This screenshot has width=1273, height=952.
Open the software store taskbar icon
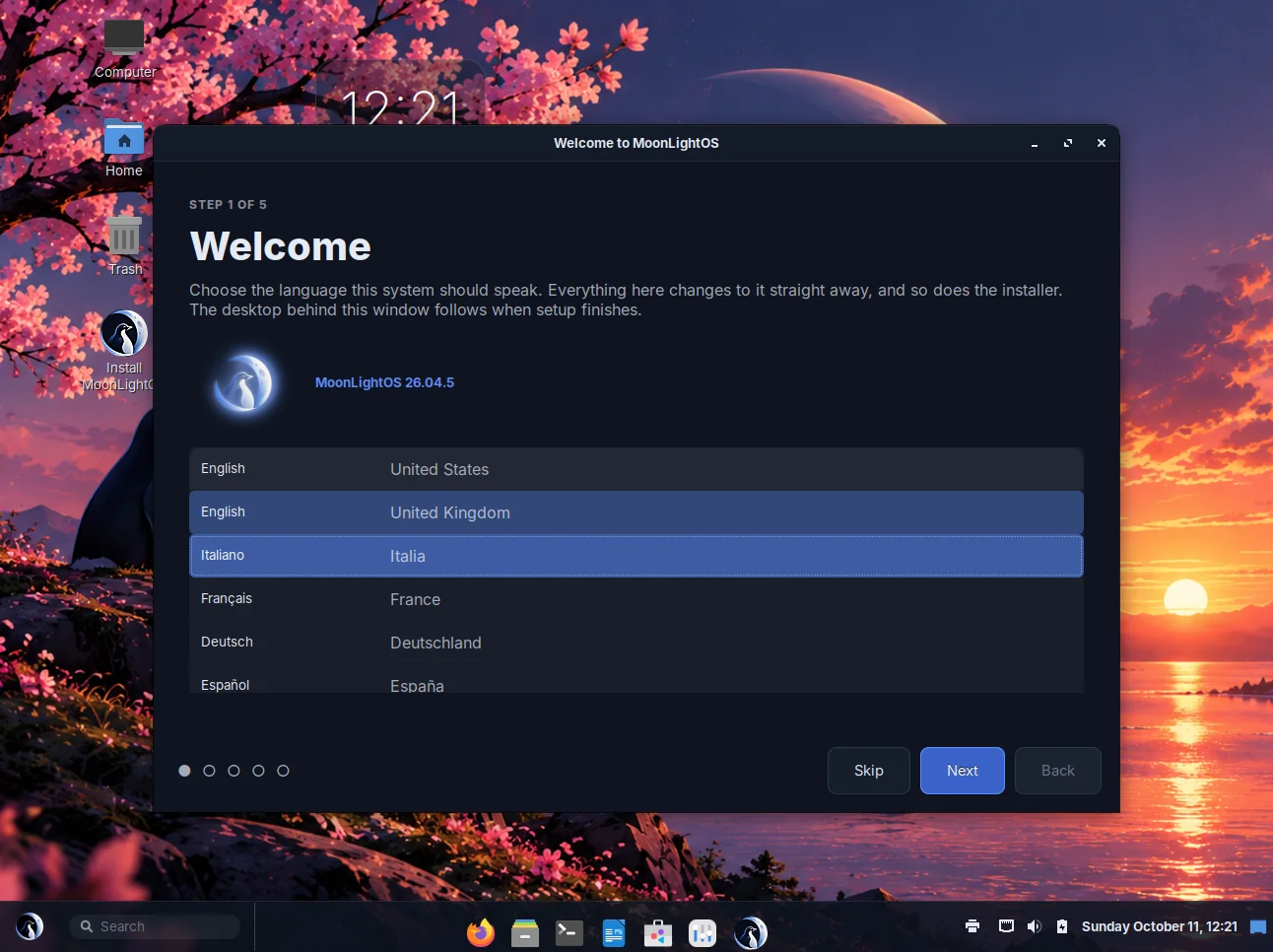658,932
